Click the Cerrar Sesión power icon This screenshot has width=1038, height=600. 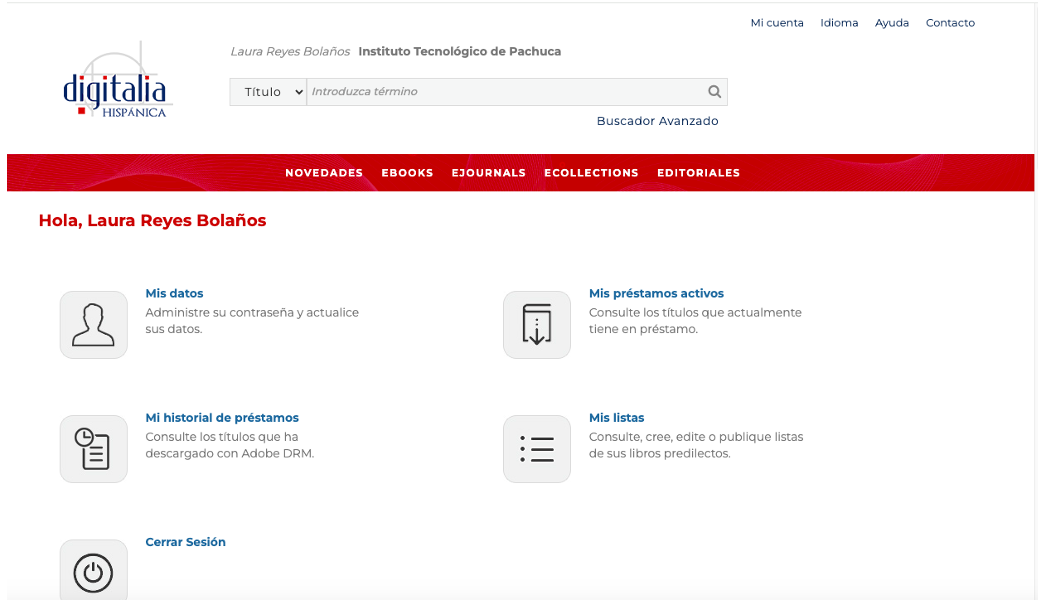[x=93, y=572]
